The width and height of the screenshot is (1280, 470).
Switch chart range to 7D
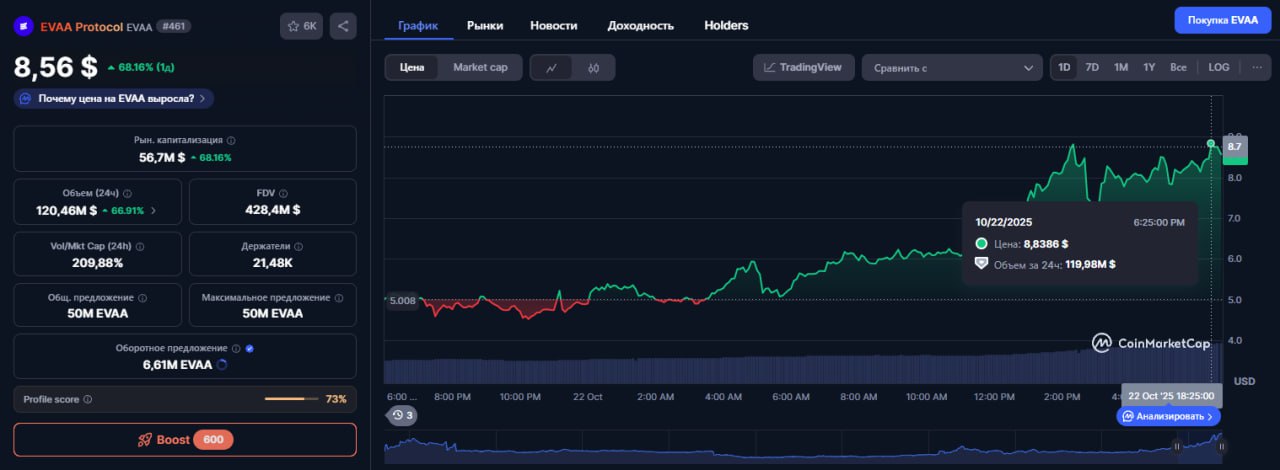click(x=1092, y=67)
